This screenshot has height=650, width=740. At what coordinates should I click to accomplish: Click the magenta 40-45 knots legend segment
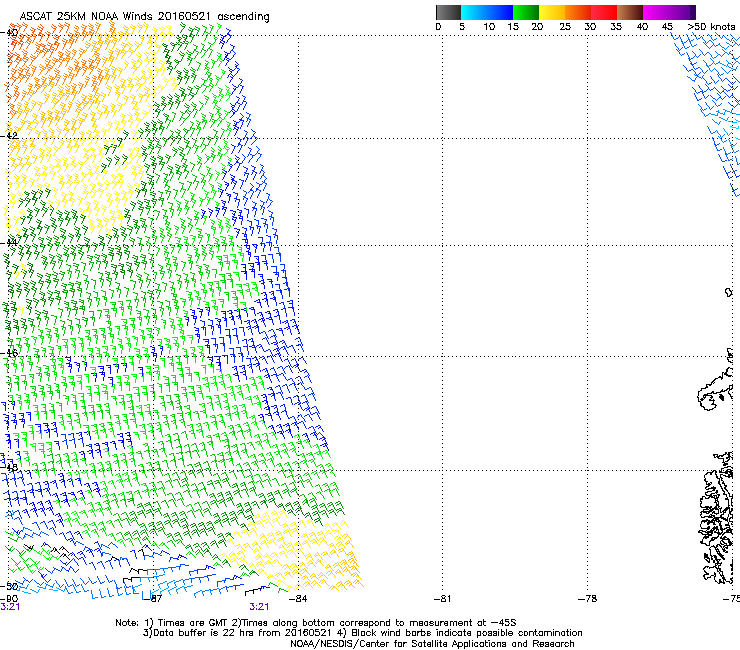[x=656, y=12]
